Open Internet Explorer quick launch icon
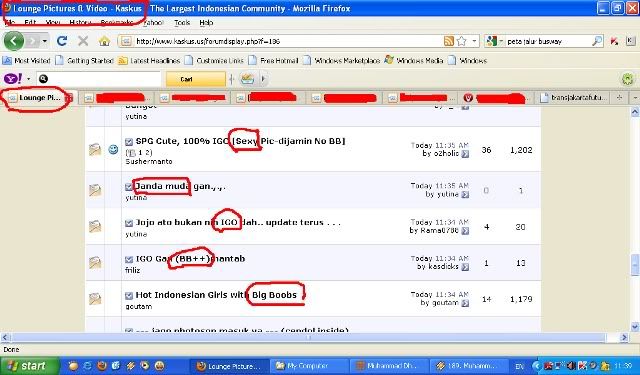The height and width of the screenshot is (375, 640). (87, 366)
